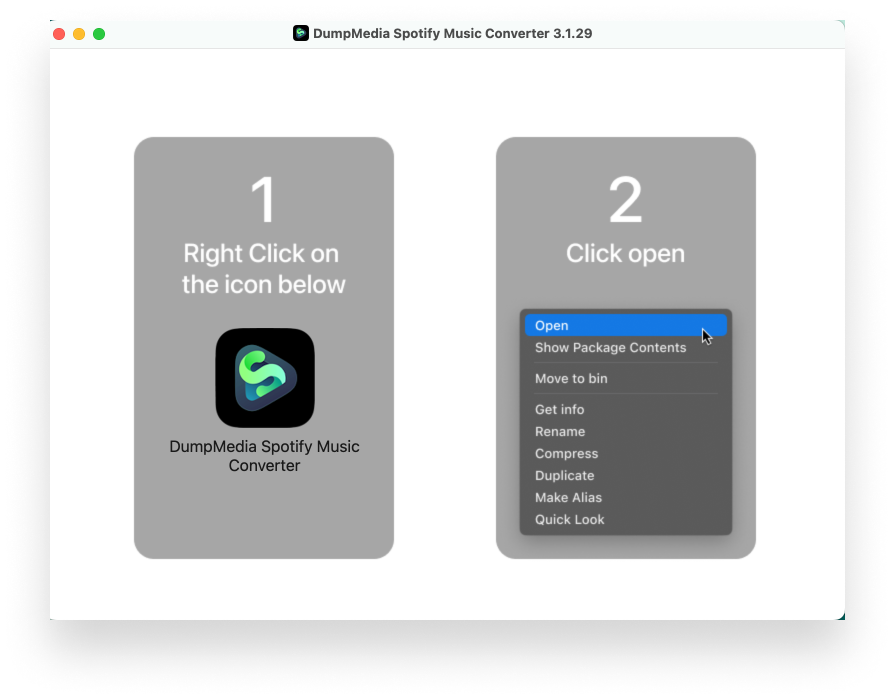Maximize window using green button
The height and width of the screenshot is (700, 895).
point(99,34)
